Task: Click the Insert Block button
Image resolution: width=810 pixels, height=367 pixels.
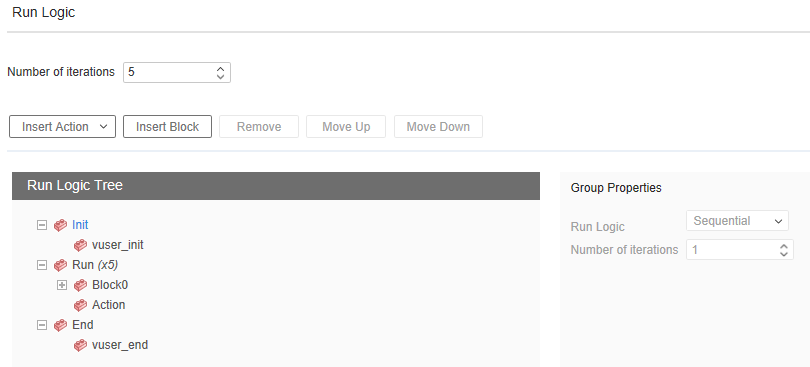Action: point(167,127)
